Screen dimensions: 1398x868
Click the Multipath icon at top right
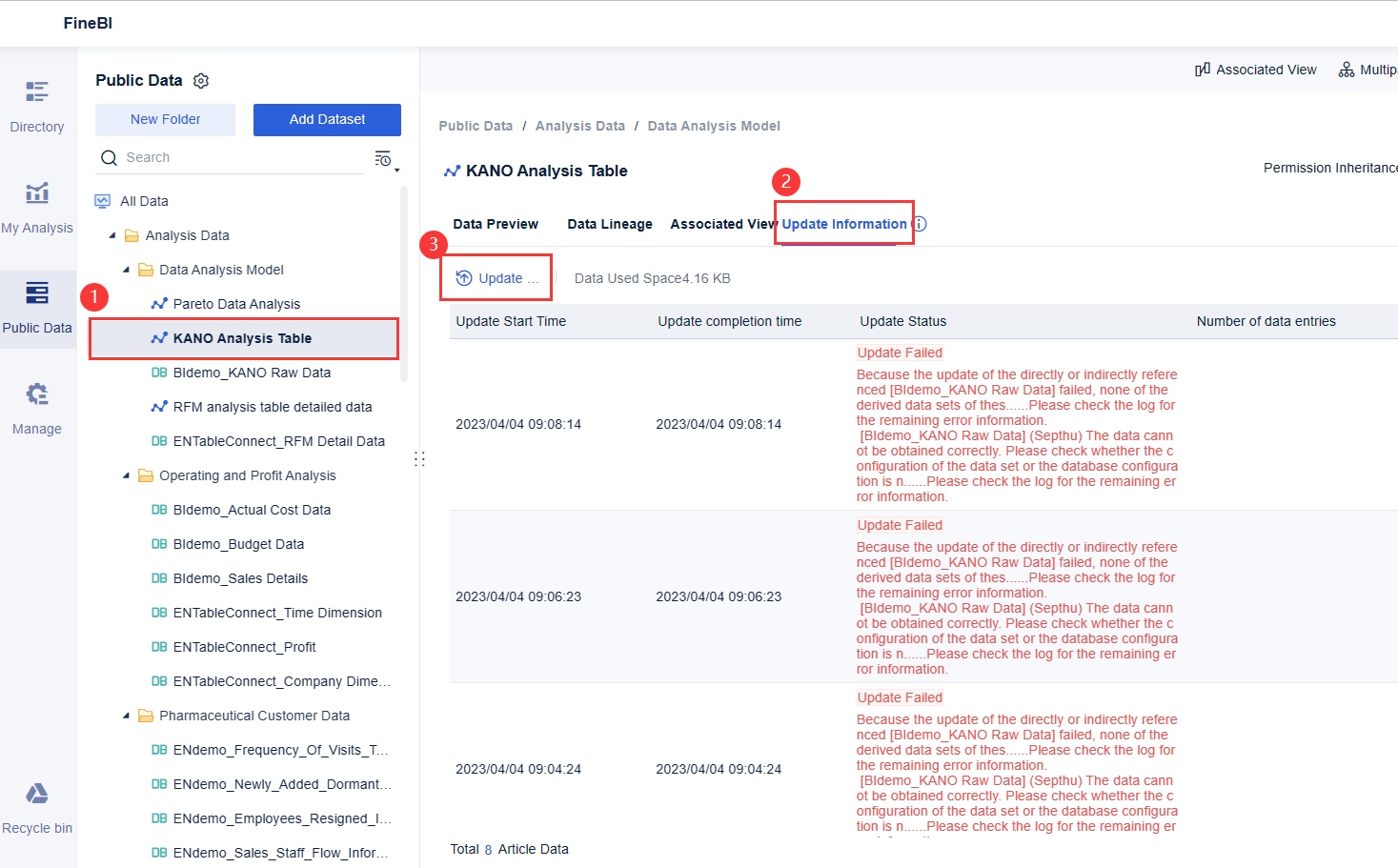tap(1347, 69)
